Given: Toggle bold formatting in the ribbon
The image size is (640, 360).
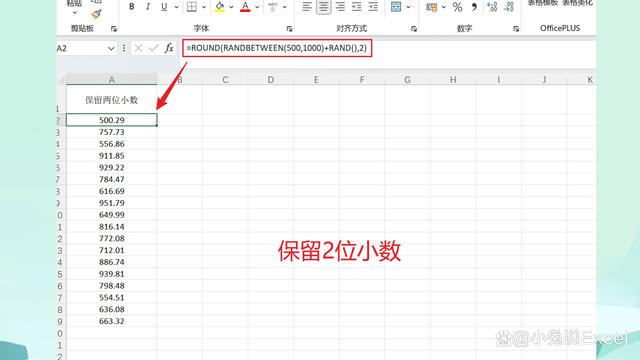Looking at the screenshot, I should [131, 7].
